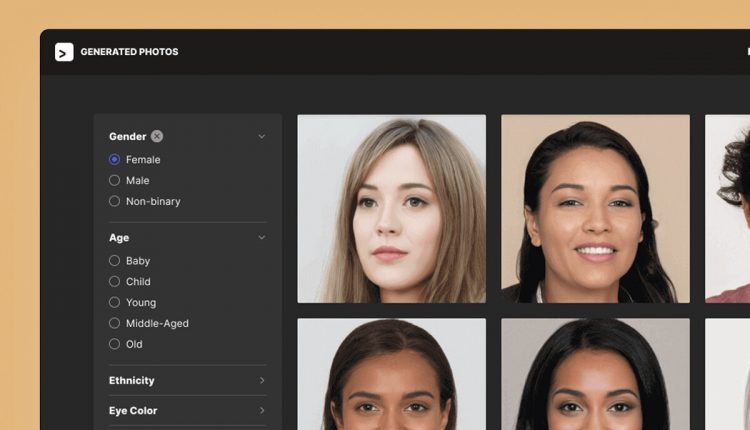Select the Middle-Aged age option

tap(115, 324)
